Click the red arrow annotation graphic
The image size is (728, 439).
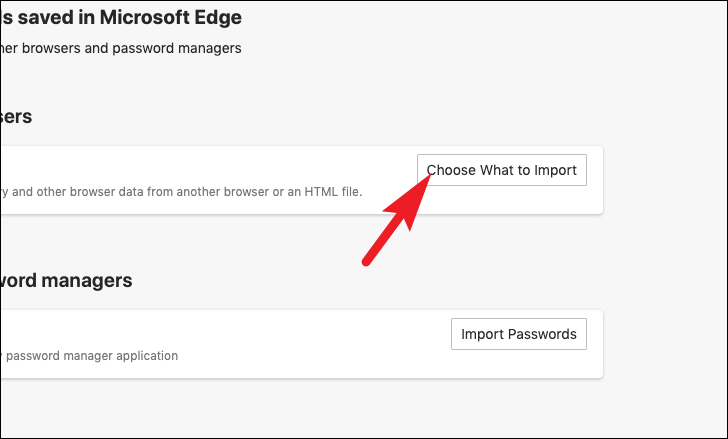click(x=396, y=220)
